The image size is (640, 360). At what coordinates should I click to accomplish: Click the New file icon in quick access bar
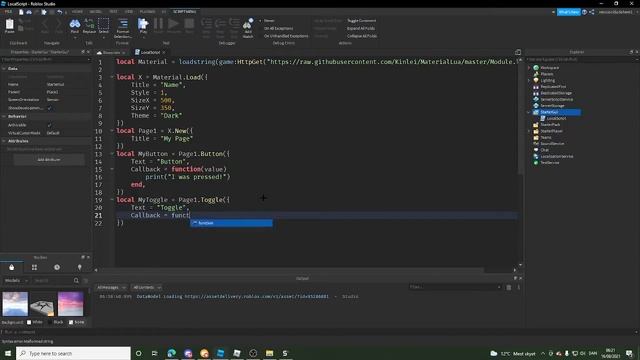coord(21,12)
